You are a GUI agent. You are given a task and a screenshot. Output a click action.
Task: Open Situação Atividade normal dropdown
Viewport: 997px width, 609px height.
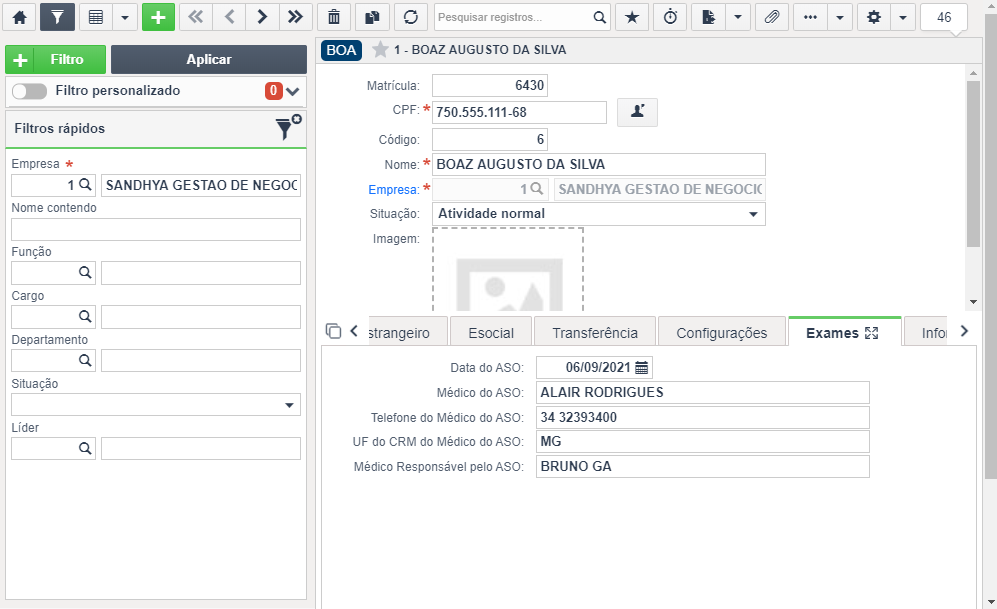pyautogui.click(x=598, y=214)
